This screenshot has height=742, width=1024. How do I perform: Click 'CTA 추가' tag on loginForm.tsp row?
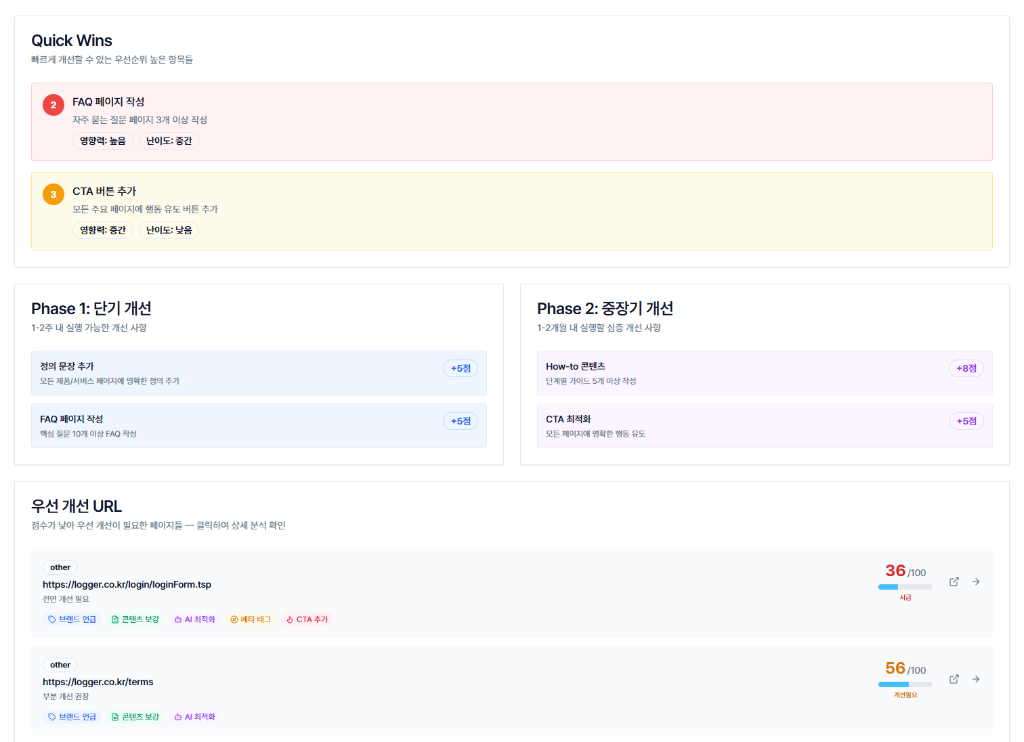click(x=307, y=619)
